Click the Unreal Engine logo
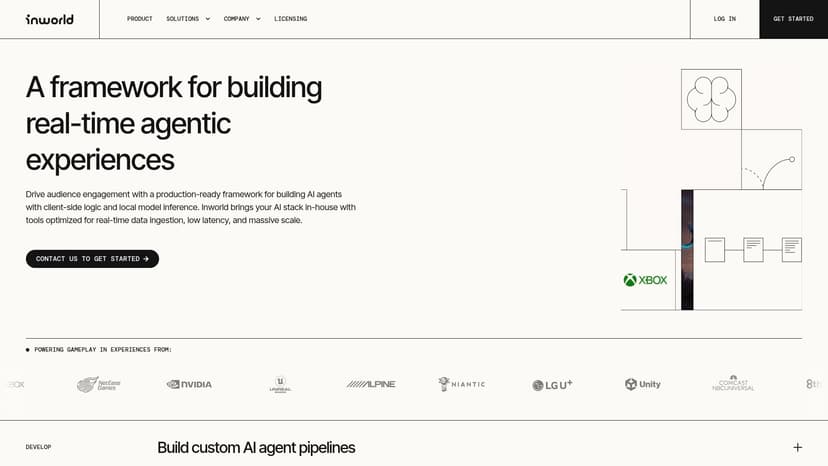Viewport: 828px width, 466px height. (280, 384)
